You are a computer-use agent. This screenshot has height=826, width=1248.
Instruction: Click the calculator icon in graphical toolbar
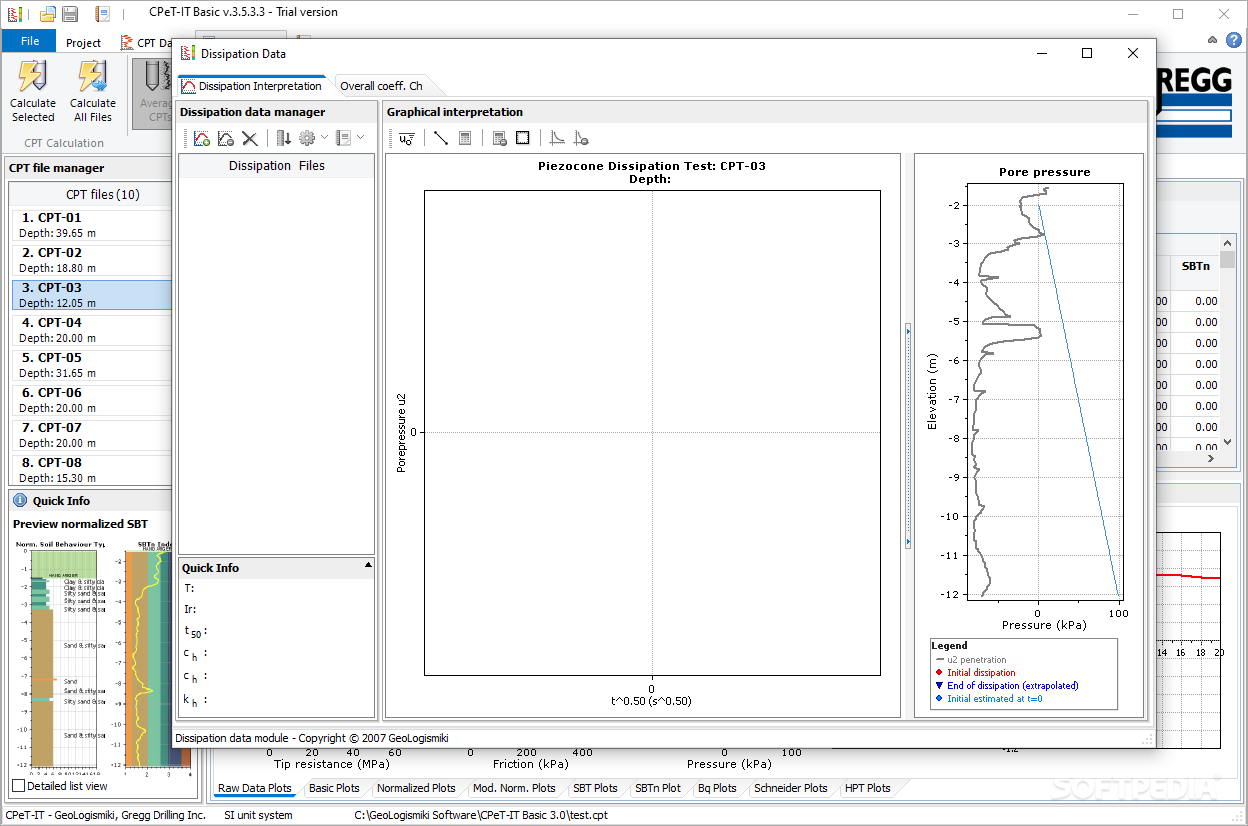[x=465, y=138]
